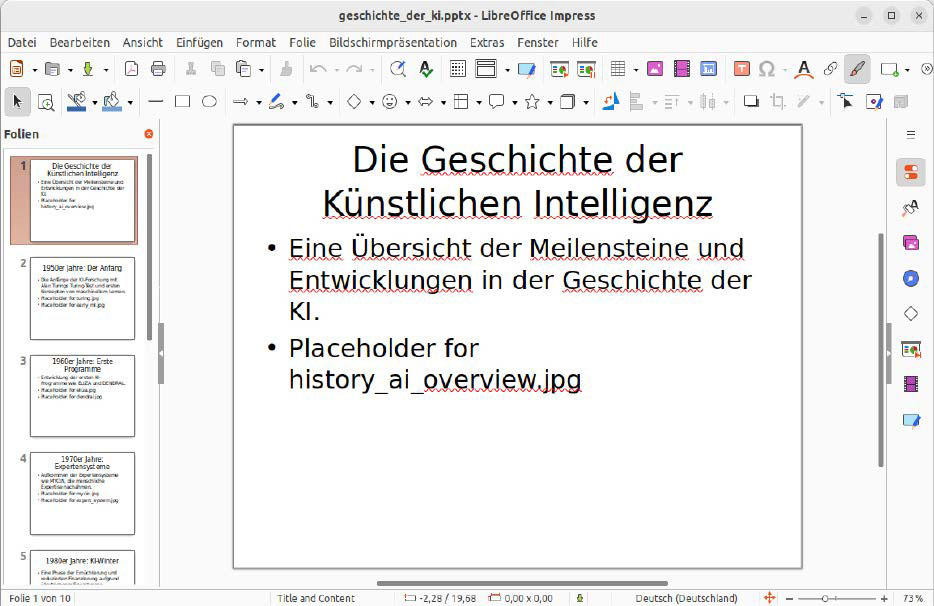Open sidebar Gallery deck
Image resolution: width=934 pixels, height=606 pixels.
coord(911,243)
